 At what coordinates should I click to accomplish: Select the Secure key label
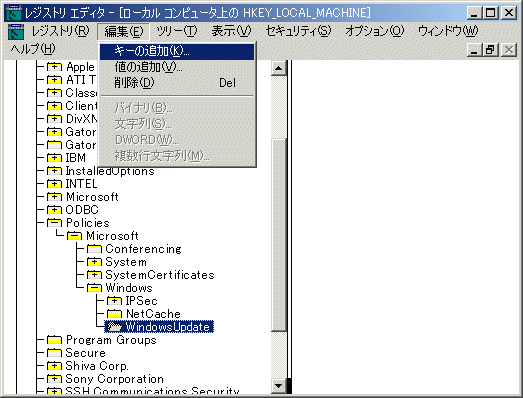pyautogui.click(x=85, y=353)
